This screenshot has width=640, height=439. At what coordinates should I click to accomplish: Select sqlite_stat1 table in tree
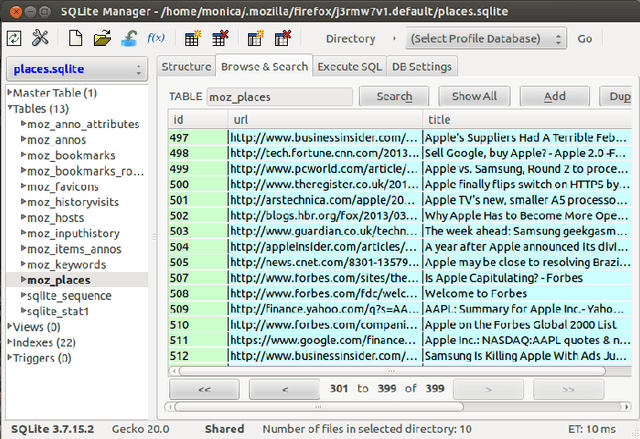pyautogui.click(x=58, y=311)
